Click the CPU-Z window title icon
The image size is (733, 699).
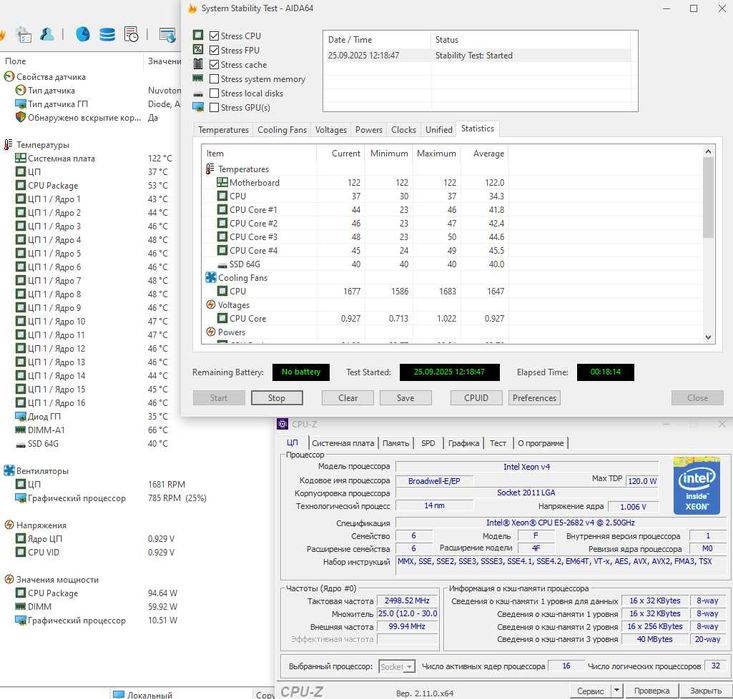[x=282, y=424]
